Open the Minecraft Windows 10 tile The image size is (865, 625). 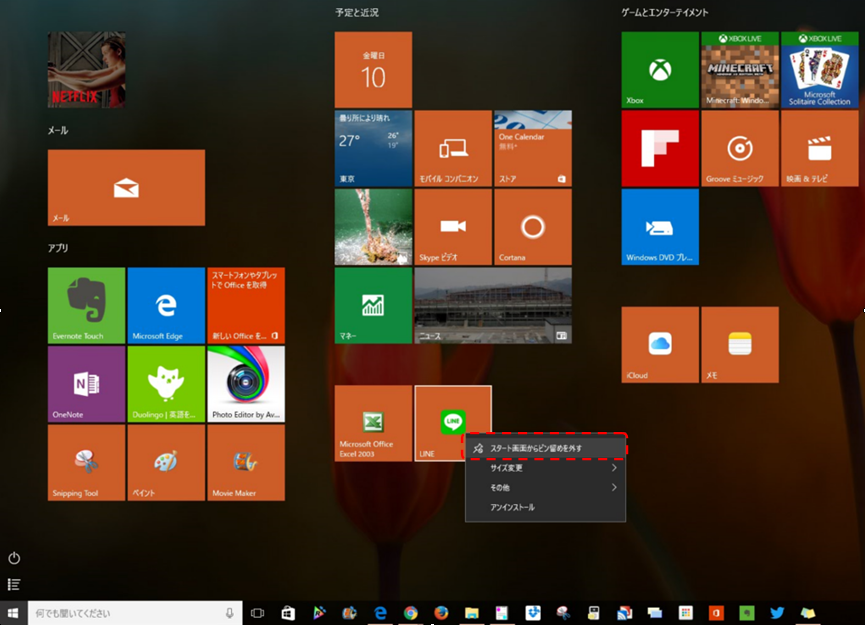(740, 70)
